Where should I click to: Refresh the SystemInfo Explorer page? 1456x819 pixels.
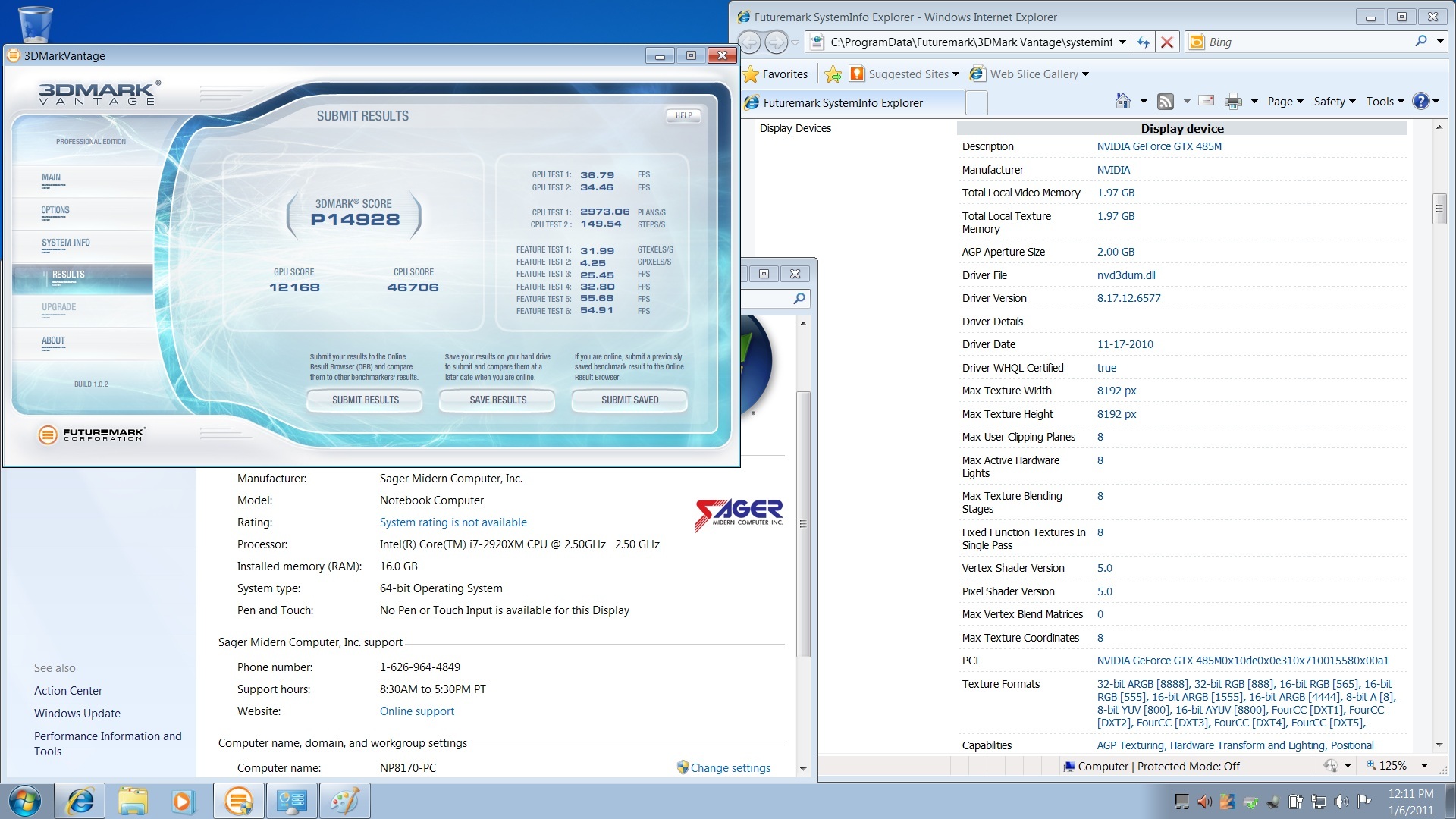click(x=1143, y=42)
